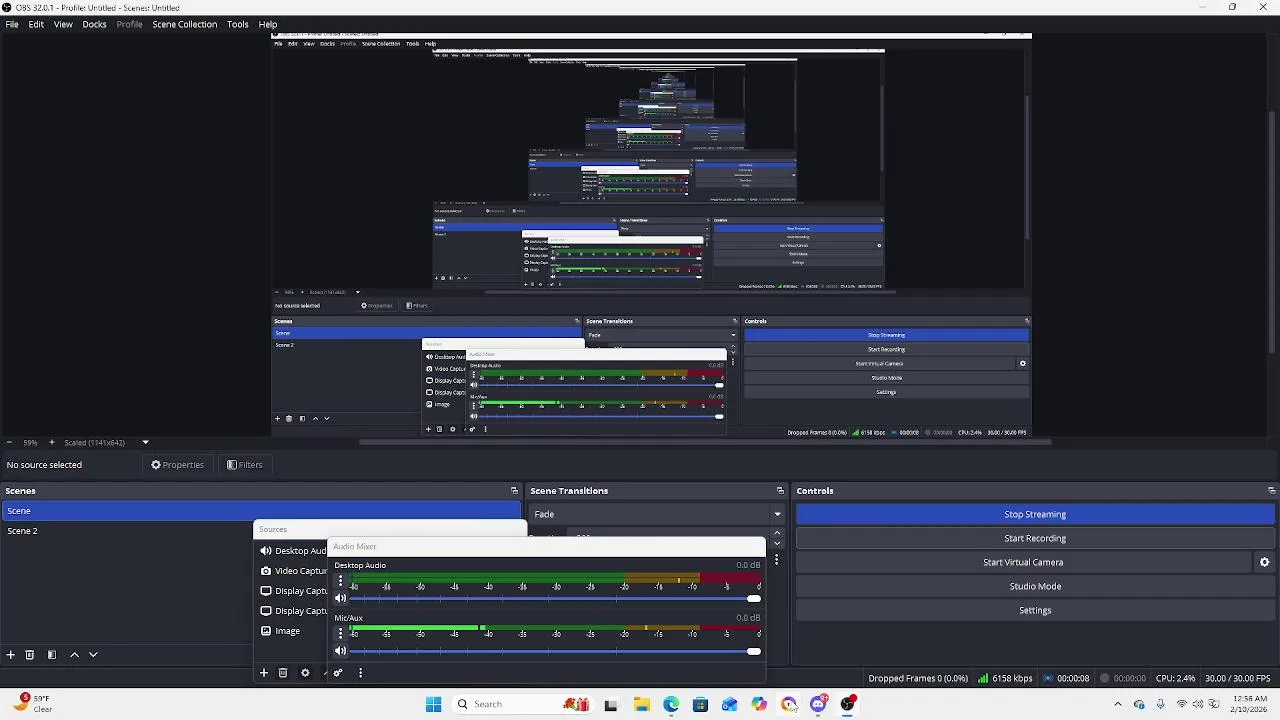
Task: Enable Studio Mode
Action: coord(1035,586)
